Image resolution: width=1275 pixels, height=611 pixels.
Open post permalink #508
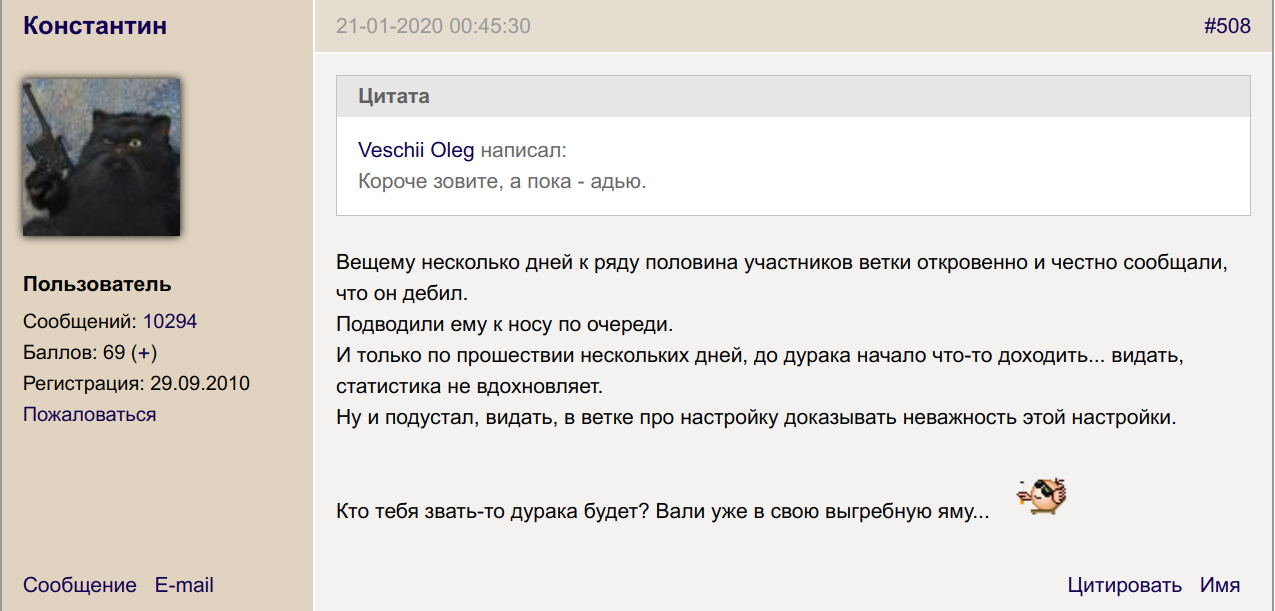click(x=1227, y=26)
